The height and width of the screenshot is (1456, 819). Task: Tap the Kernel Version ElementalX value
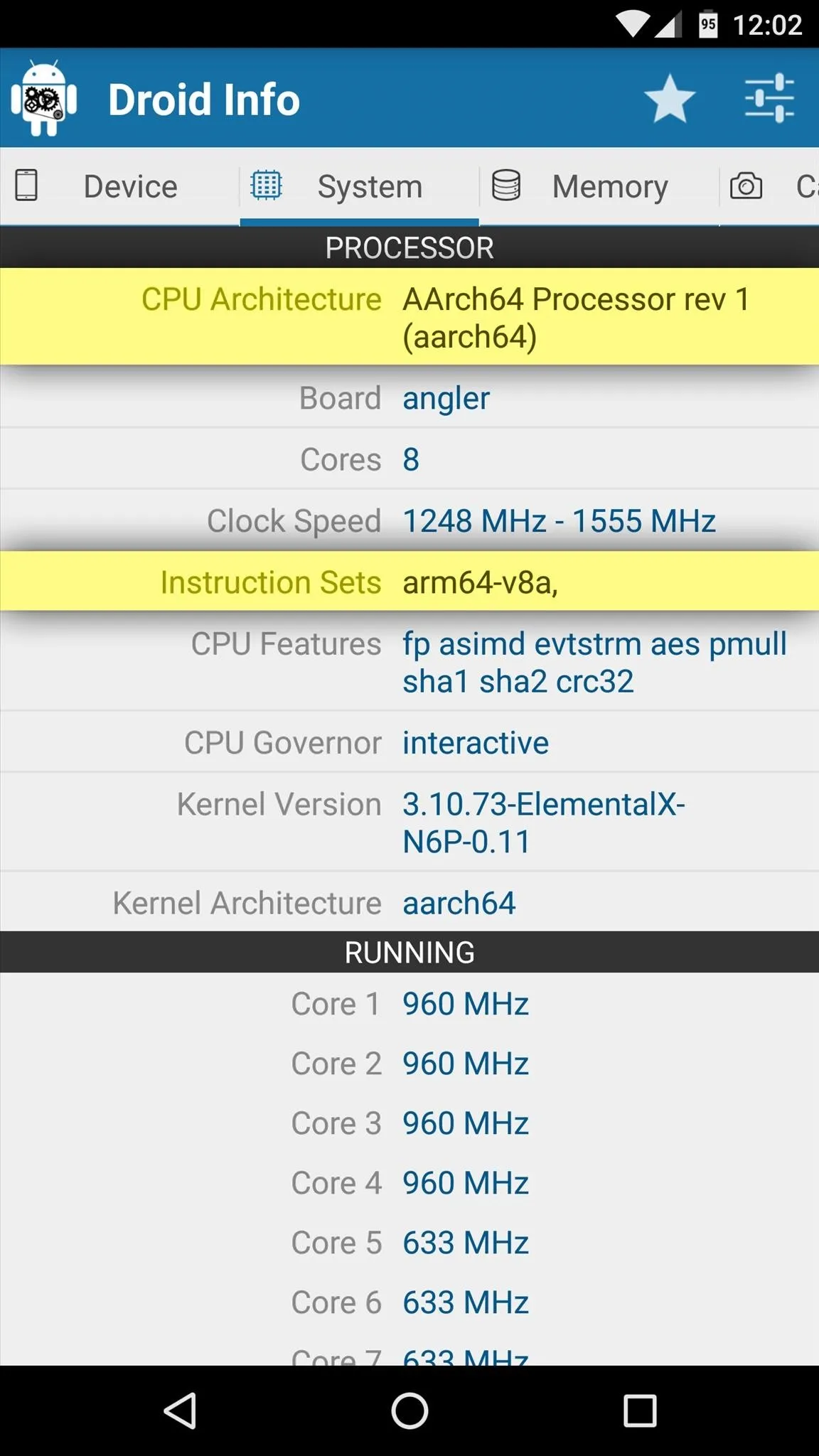[x=544, y=823]
